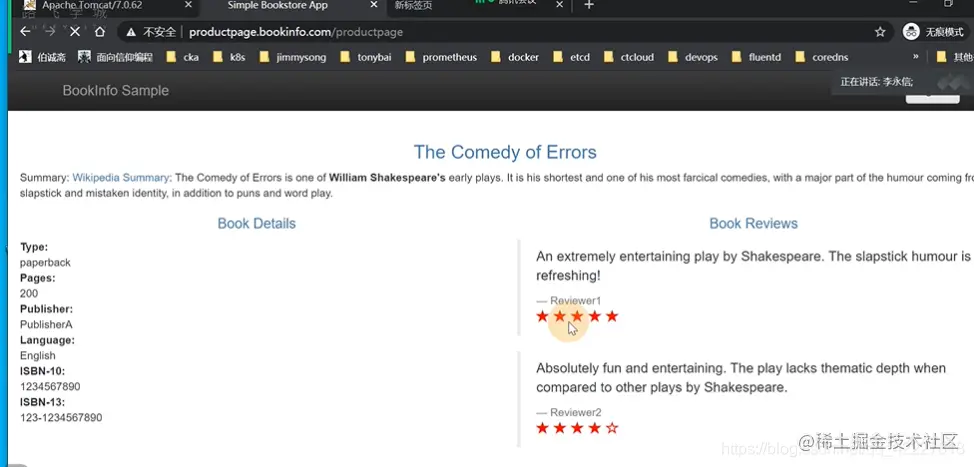Click the PublisherA value
The height and width of the screenshot is (467, 974).
[x=46, y=325]
